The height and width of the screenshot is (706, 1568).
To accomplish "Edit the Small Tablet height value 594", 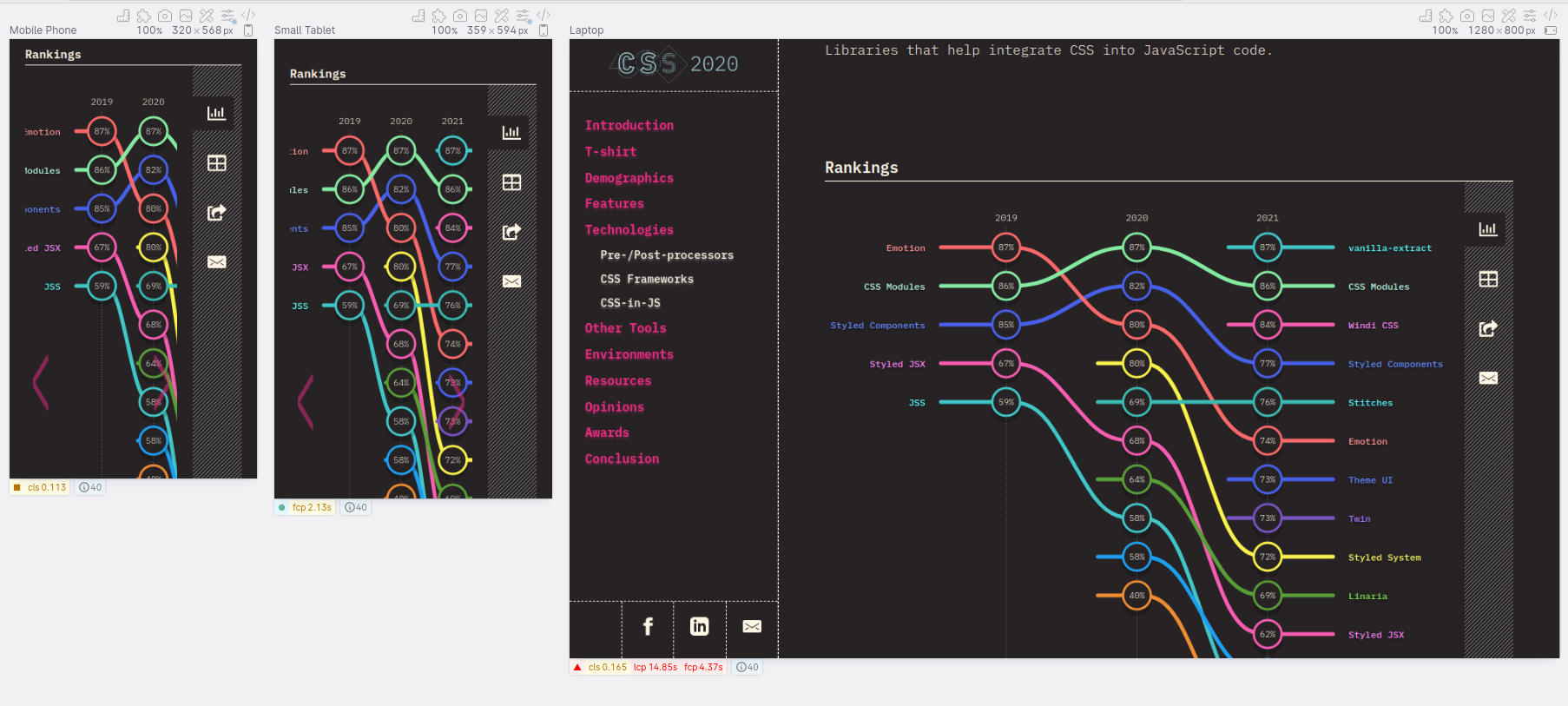I will pos(506,30).
